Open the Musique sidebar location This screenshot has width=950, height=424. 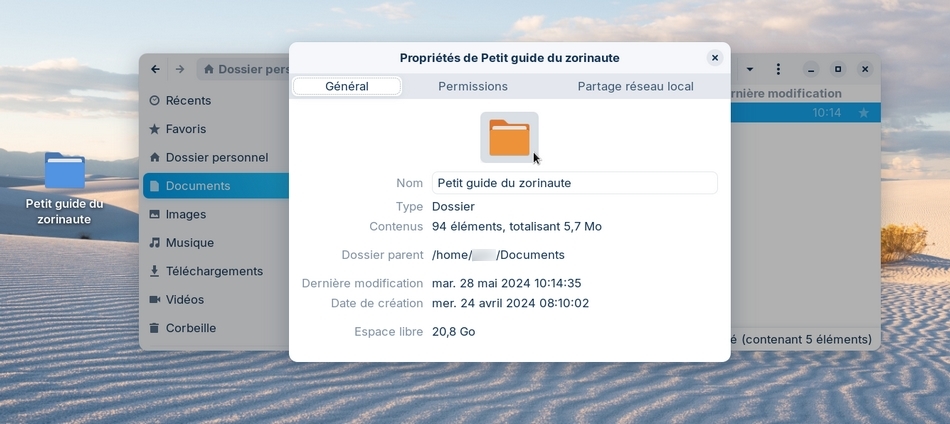pos(189,242)
